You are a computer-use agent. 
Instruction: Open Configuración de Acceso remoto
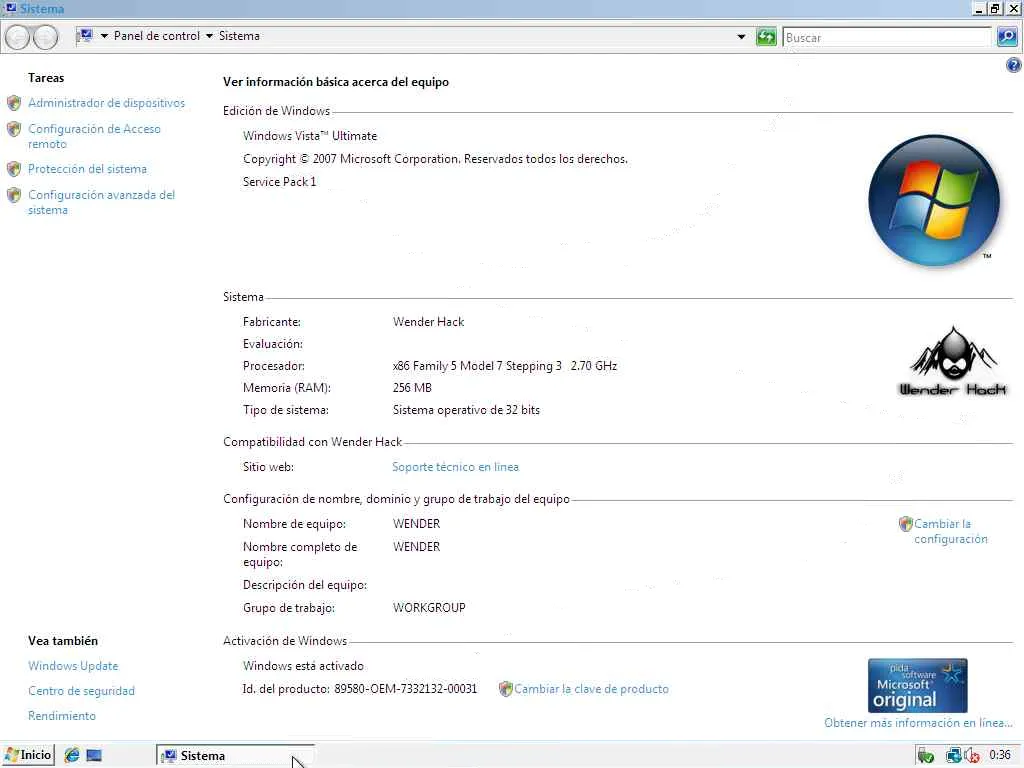point(94,136)
